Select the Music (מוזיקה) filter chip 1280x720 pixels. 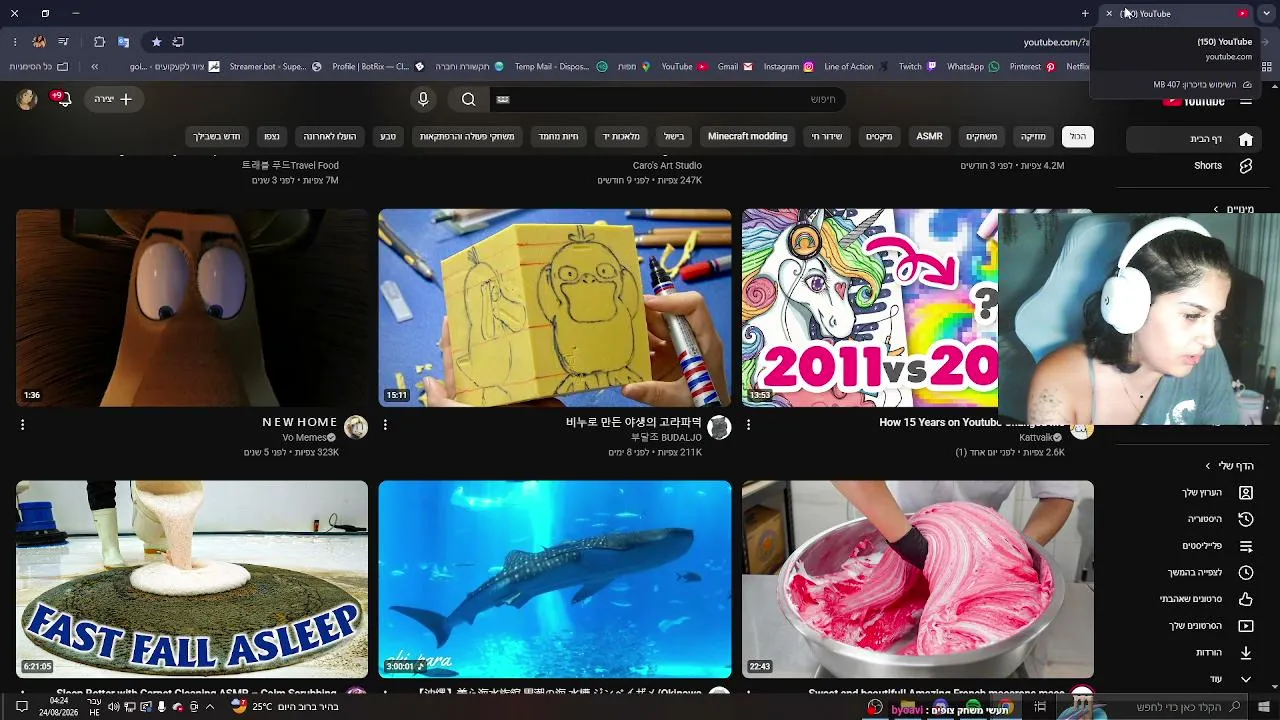pos(1033,136)
